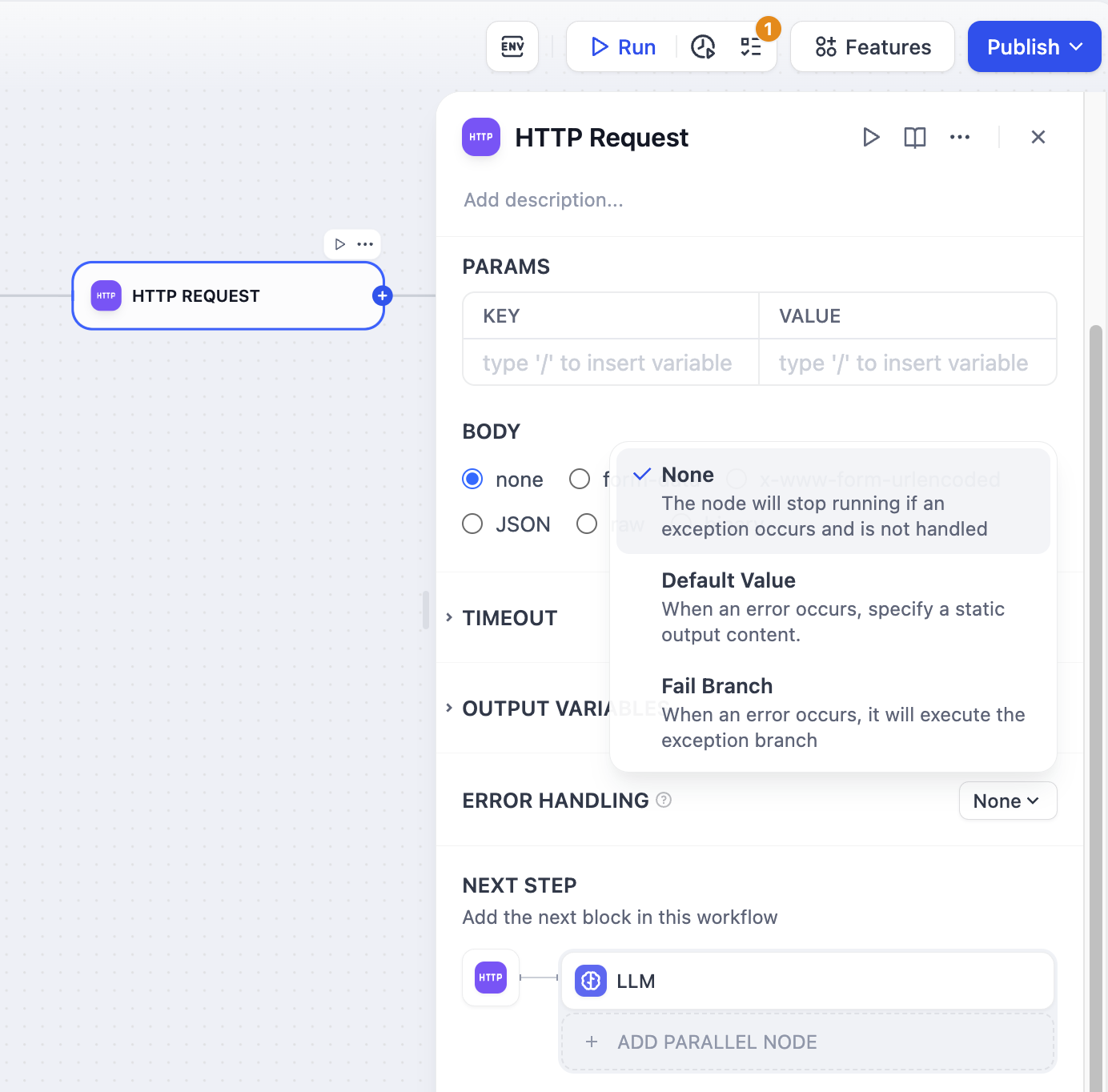Select the JSON body radio option
The width and height of the screenshot is (1108, 1092).
pos(472,524)
